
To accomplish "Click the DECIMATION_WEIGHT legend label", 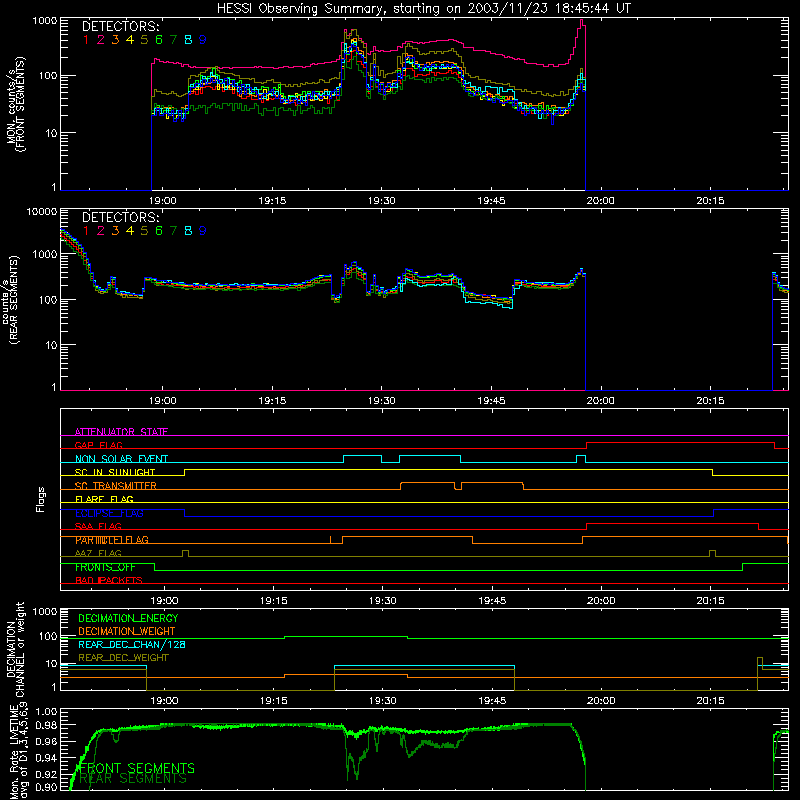I will 127,631.
